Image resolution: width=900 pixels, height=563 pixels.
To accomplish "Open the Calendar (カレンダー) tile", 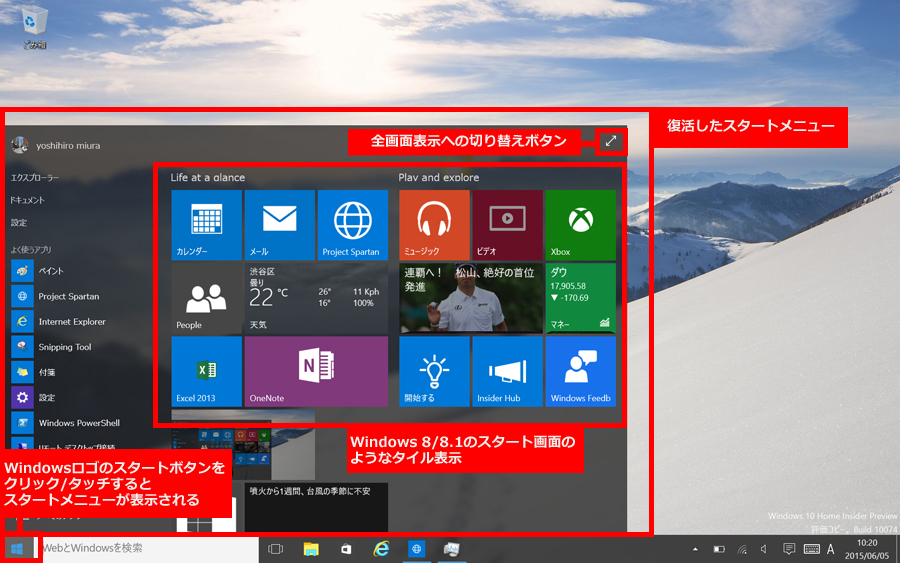I will [207, 225].
